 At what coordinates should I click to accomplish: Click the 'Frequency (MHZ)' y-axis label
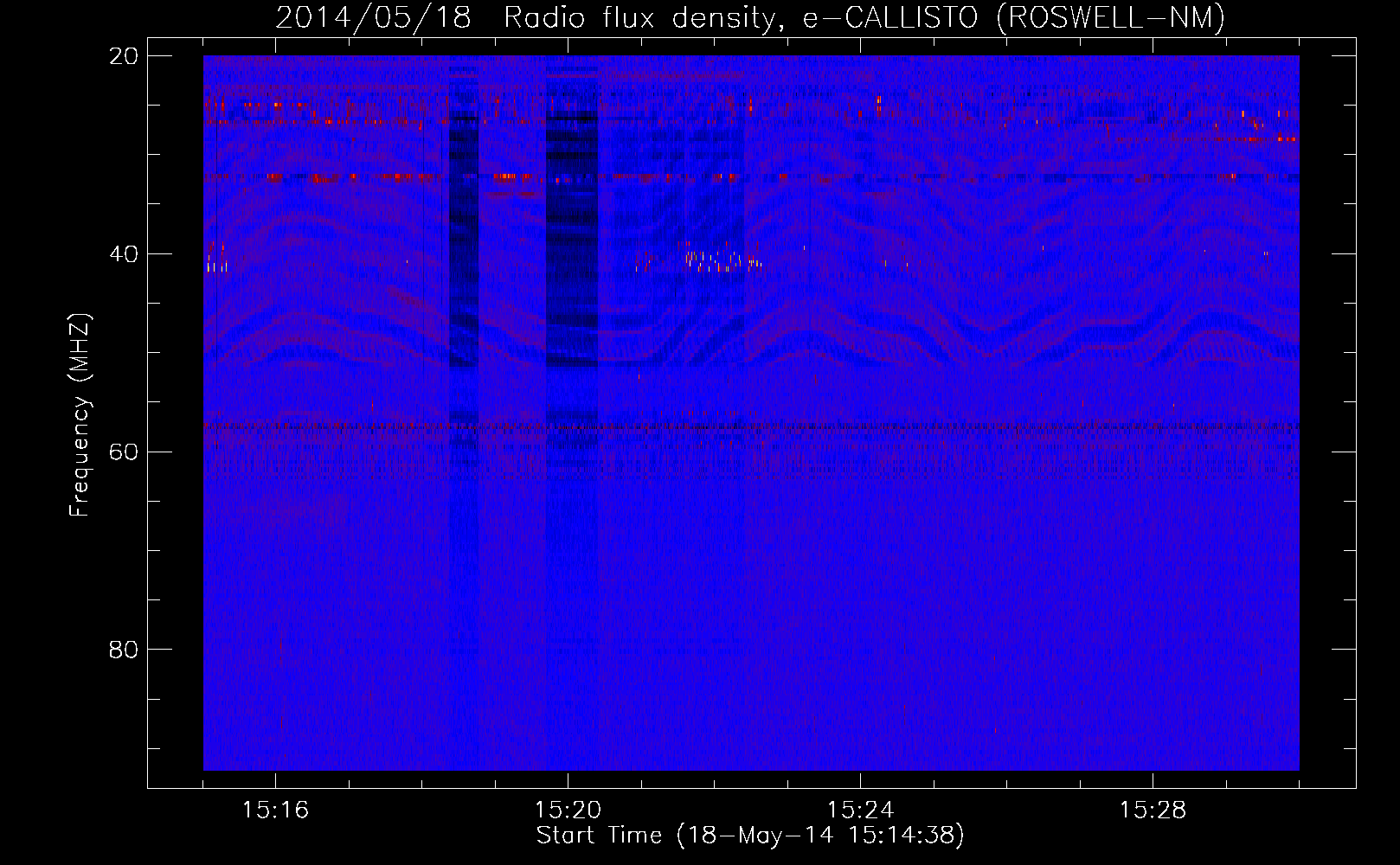pyautogui.click(x=80, y=415)
